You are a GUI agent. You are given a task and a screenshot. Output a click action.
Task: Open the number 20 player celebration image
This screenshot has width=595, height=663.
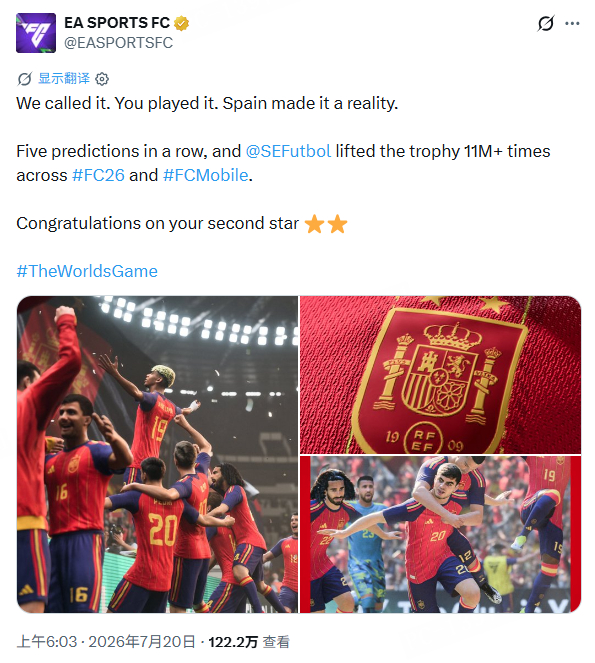pos(440,534)
